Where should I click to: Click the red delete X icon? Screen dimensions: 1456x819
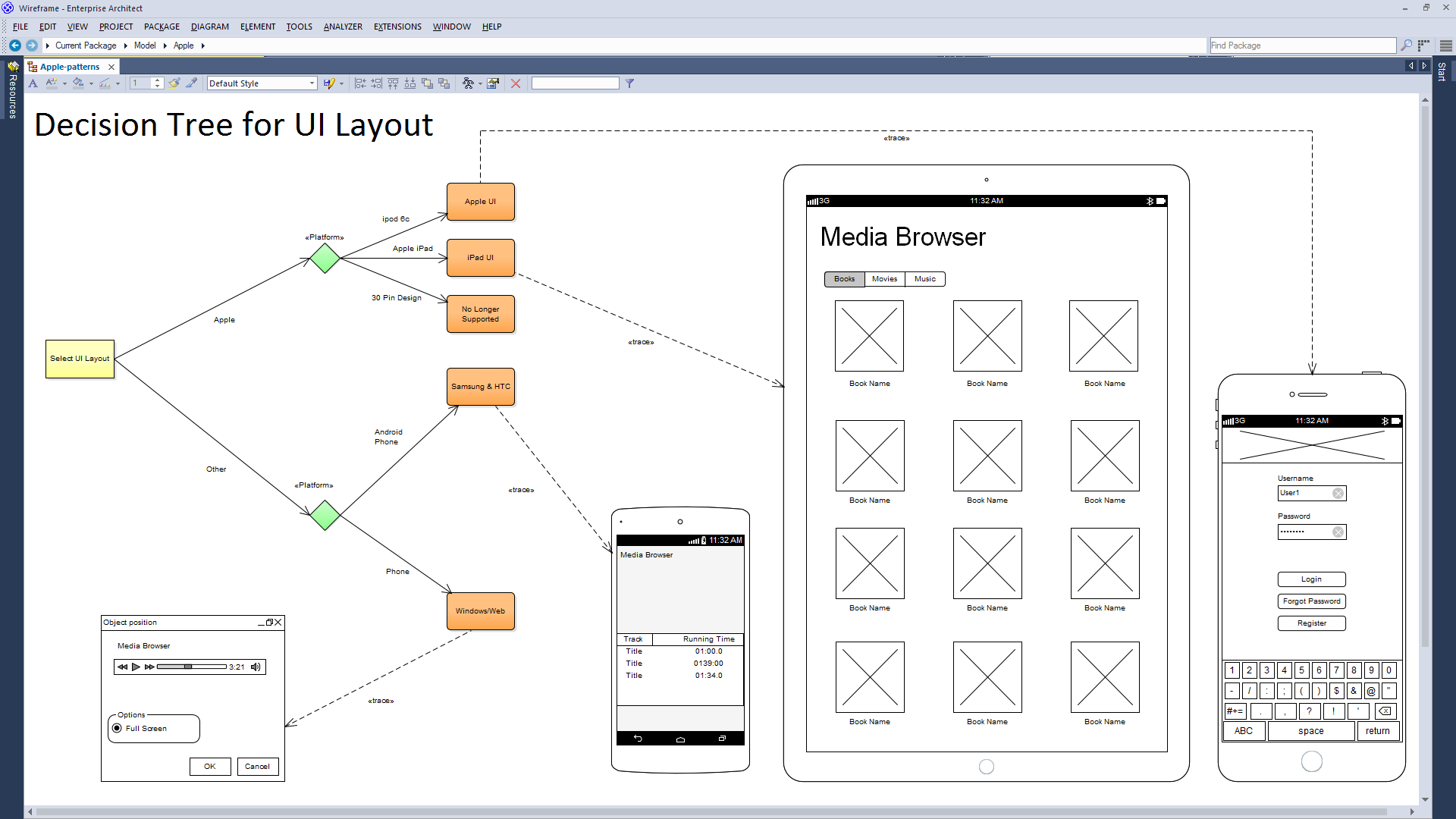tap(516, 83)
